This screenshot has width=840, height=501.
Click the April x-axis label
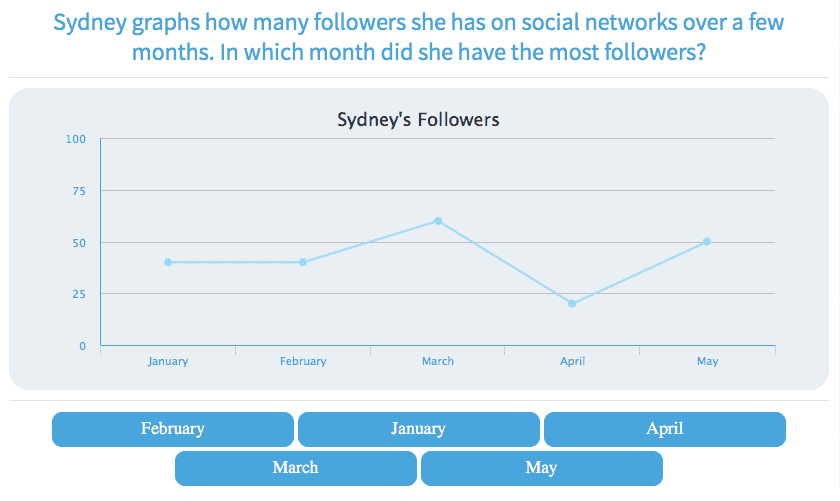572,361
